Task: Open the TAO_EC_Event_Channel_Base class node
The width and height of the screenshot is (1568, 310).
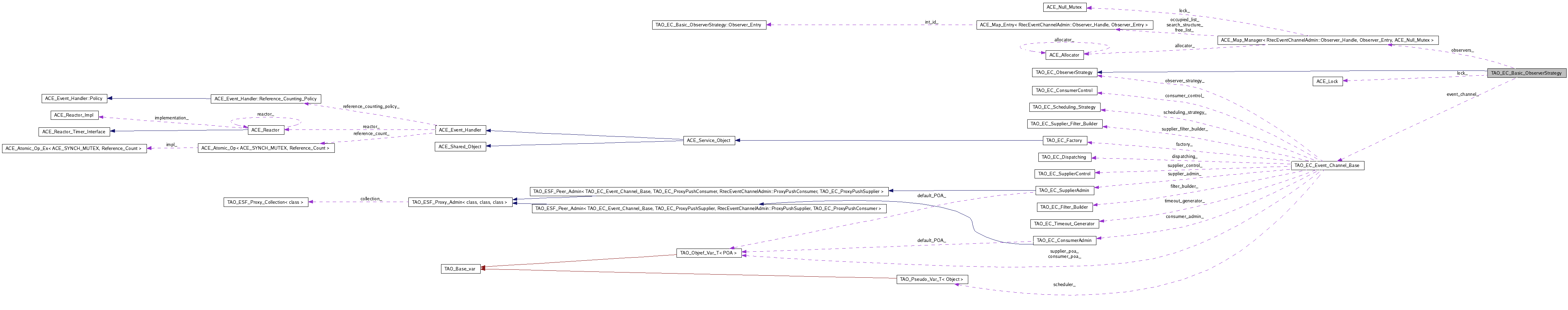Action: [1327, 166]
